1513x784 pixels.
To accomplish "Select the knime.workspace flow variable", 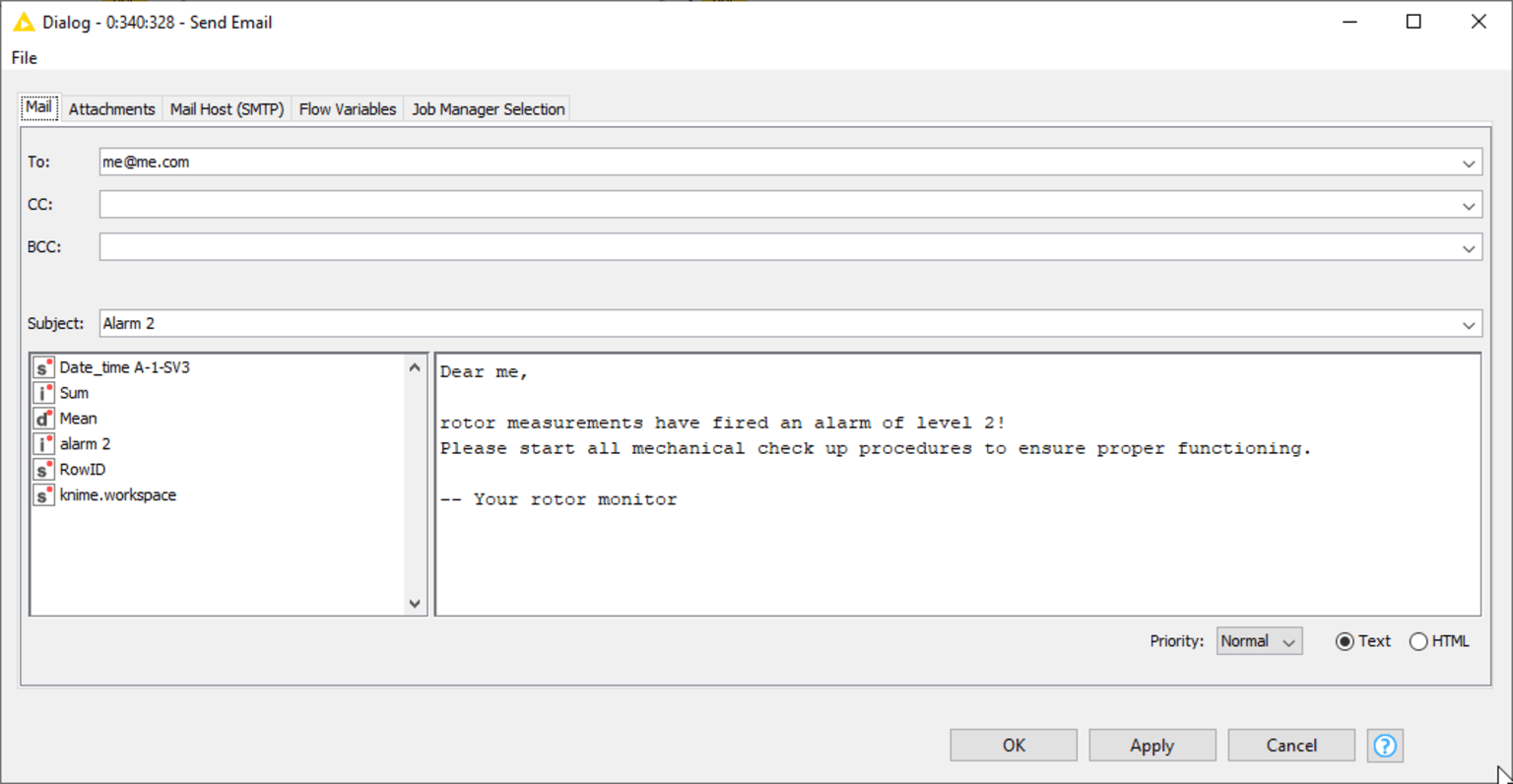I will (x=118, y=495).
